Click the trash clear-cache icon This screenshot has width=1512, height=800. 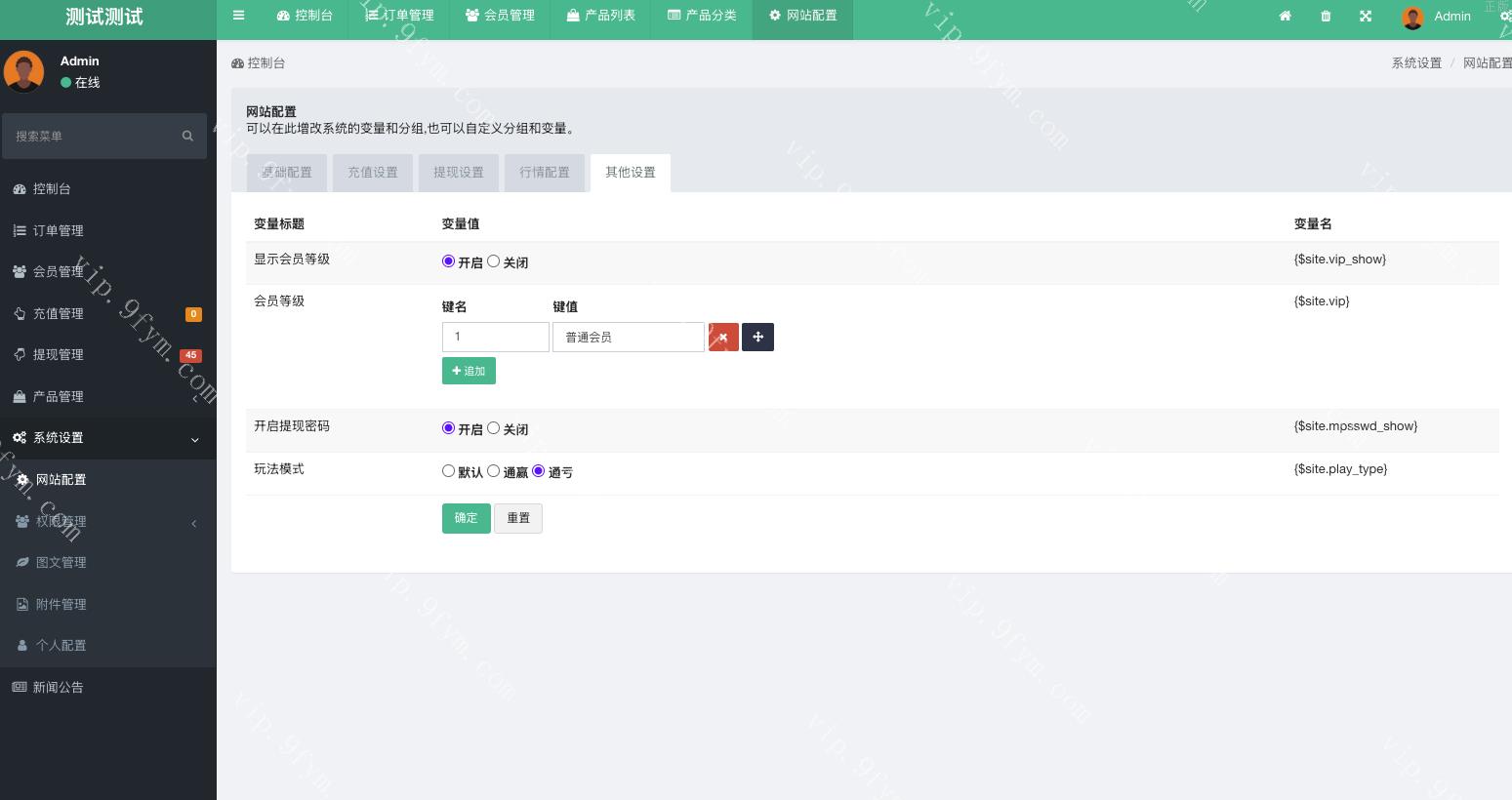point(1326,16)
